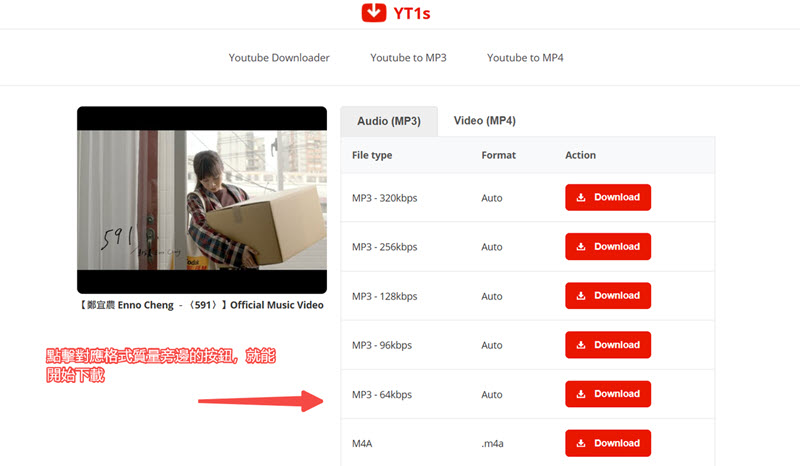Click Auto format in 320kbps row

coord(492,198)
